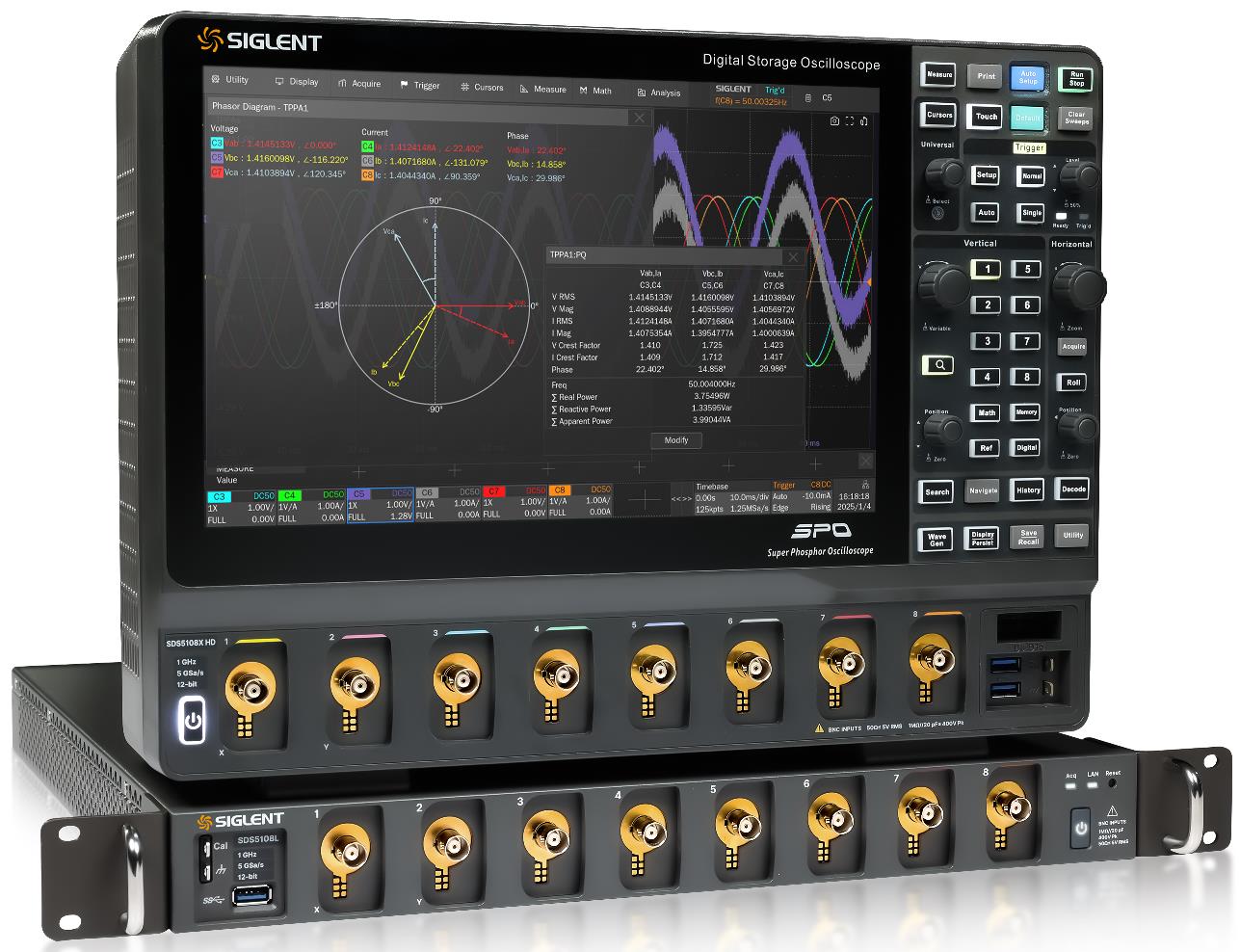1240x952 pixels.
Task: Click the trash icon beside C5
Action: 807,97
